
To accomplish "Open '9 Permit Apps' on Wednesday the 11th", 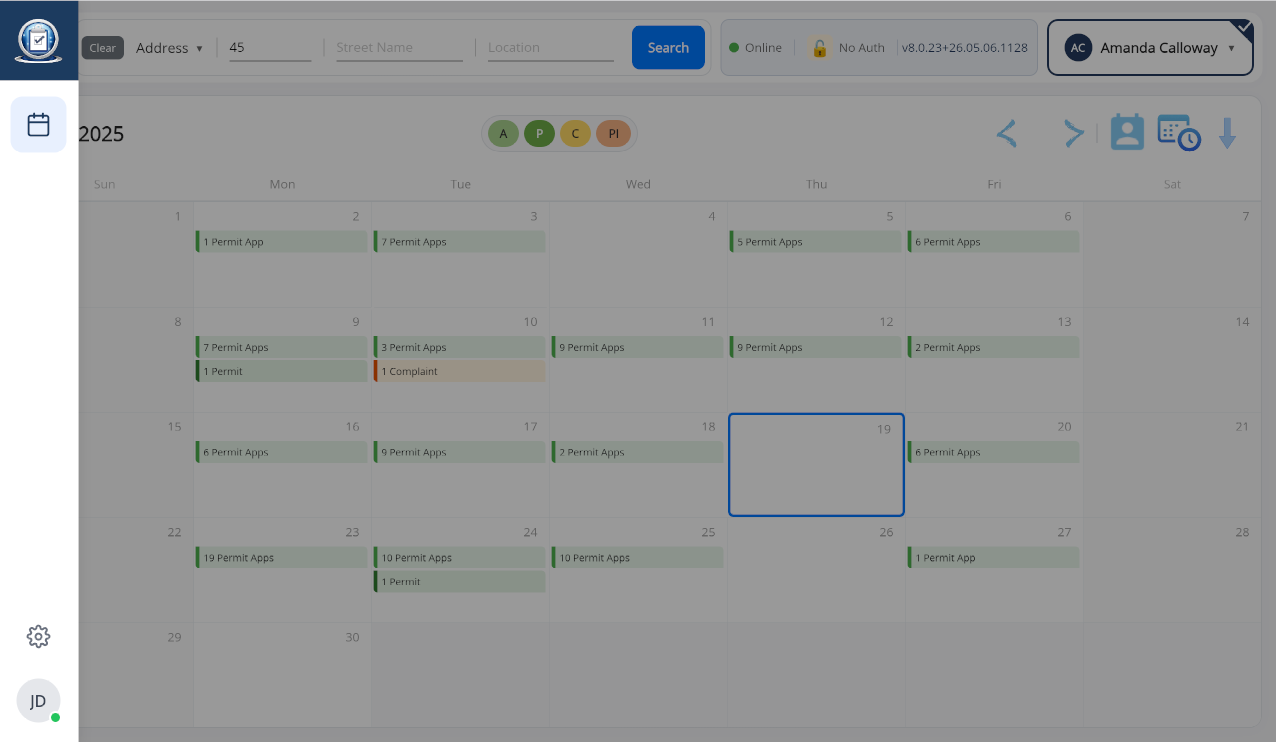I will click(637, 347).
